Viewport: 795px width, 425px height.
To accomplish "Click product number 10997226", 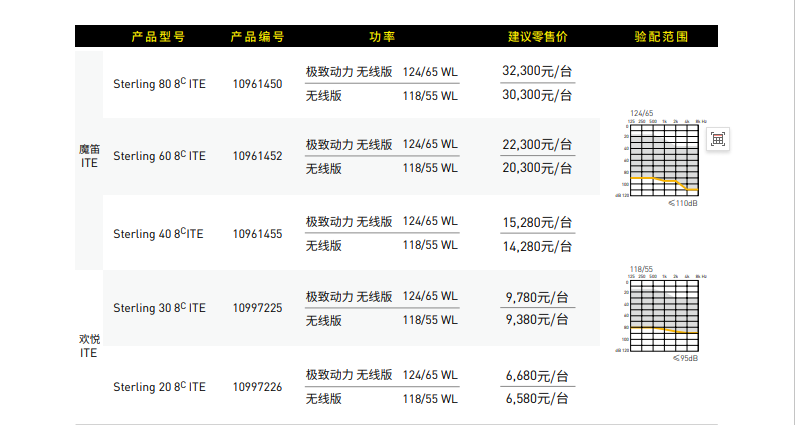I will click(x=258, y=387).
